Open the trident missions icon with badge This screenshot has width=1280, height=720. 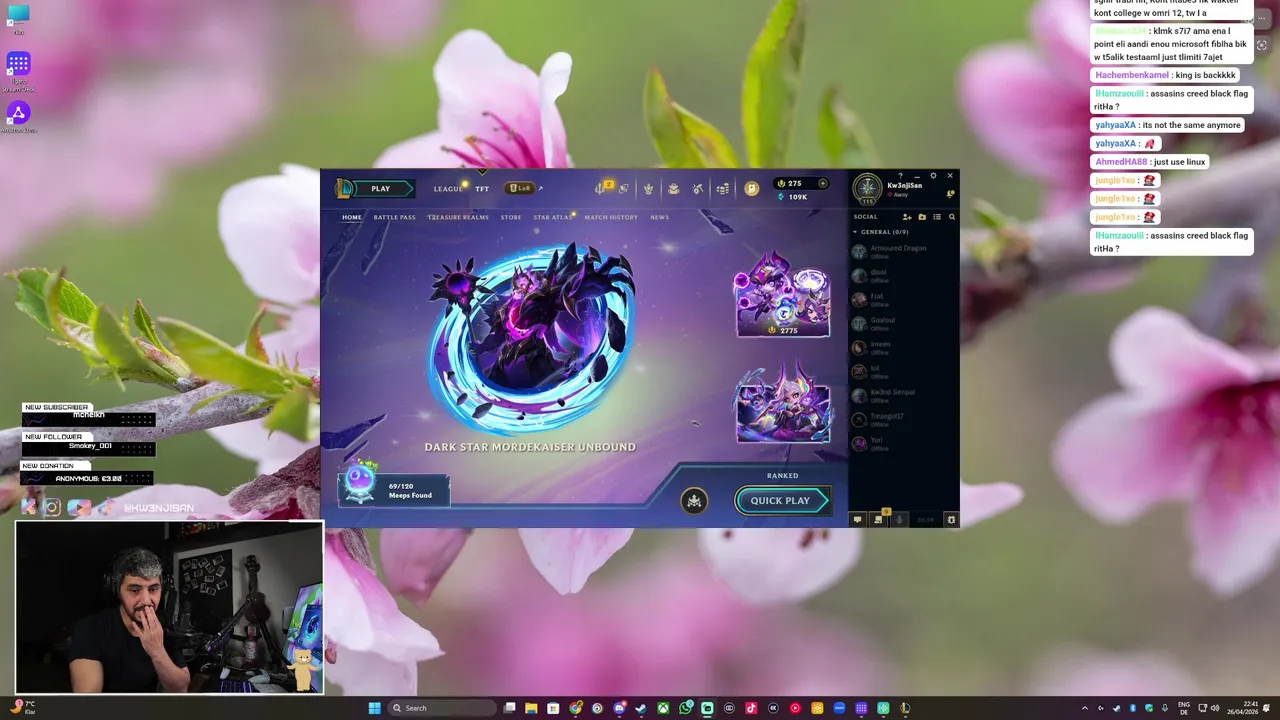[x=601, y=187]
